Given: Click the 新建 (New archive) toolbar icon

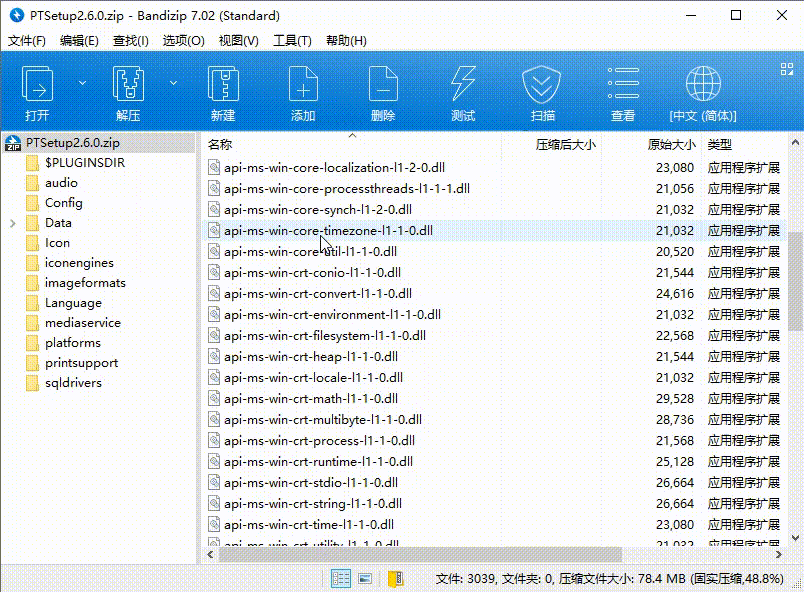Looking at the screenshot, I should pos(223,85).
